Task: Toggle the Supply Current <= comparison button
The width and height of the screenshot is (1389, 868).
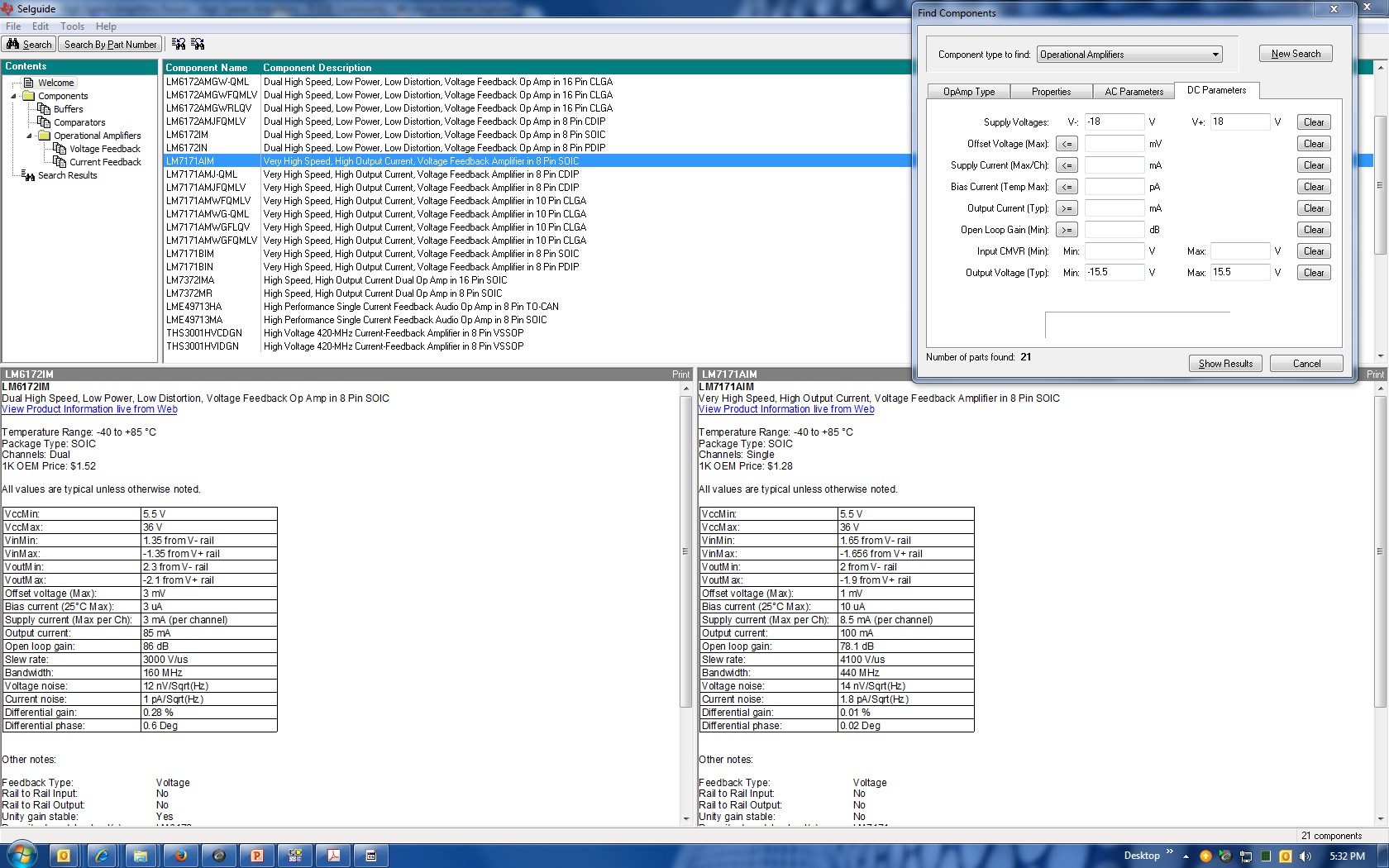Action: click(x=1067, y=165)
